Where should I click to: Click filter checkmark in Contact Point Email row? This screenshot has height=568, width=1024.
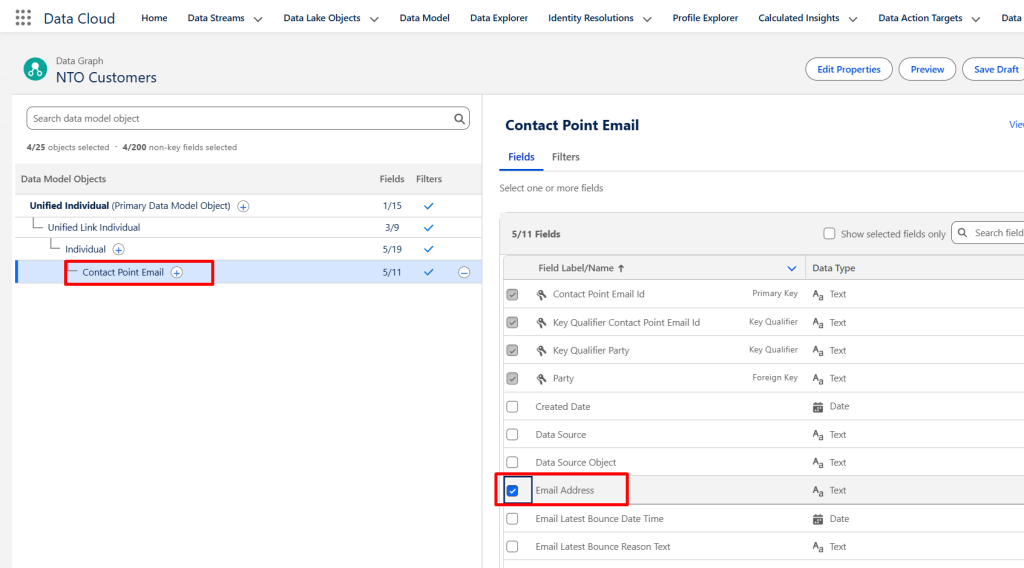[x=428, y=272]
